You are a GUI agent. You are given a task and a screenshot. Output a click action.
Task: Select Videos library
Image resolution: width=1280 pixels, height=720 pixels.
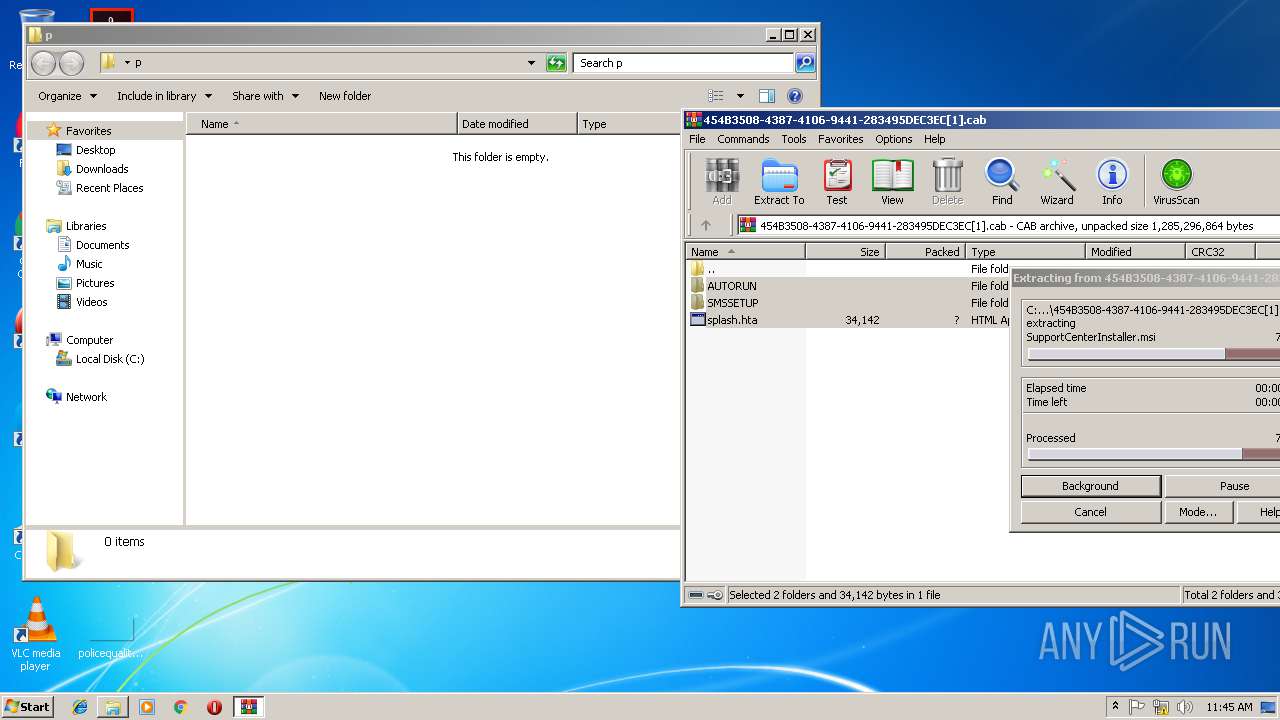pyautogui.click(x=91, y=302)
